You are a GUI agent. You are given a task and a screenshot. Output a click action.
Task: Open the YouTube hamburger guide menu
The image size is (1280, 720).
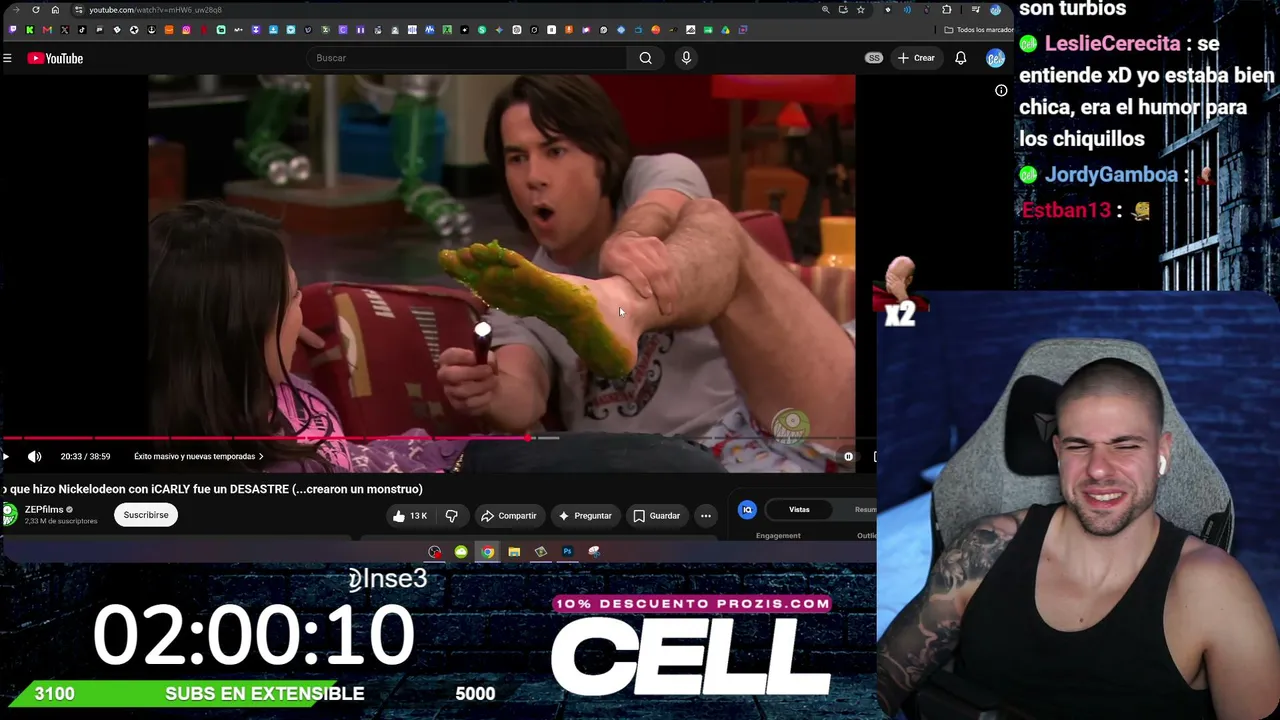7,58
